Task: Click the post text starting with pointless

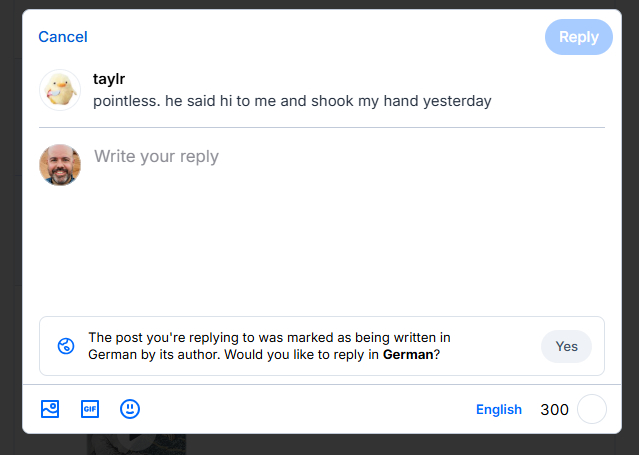Action: (x=292, y=101)
